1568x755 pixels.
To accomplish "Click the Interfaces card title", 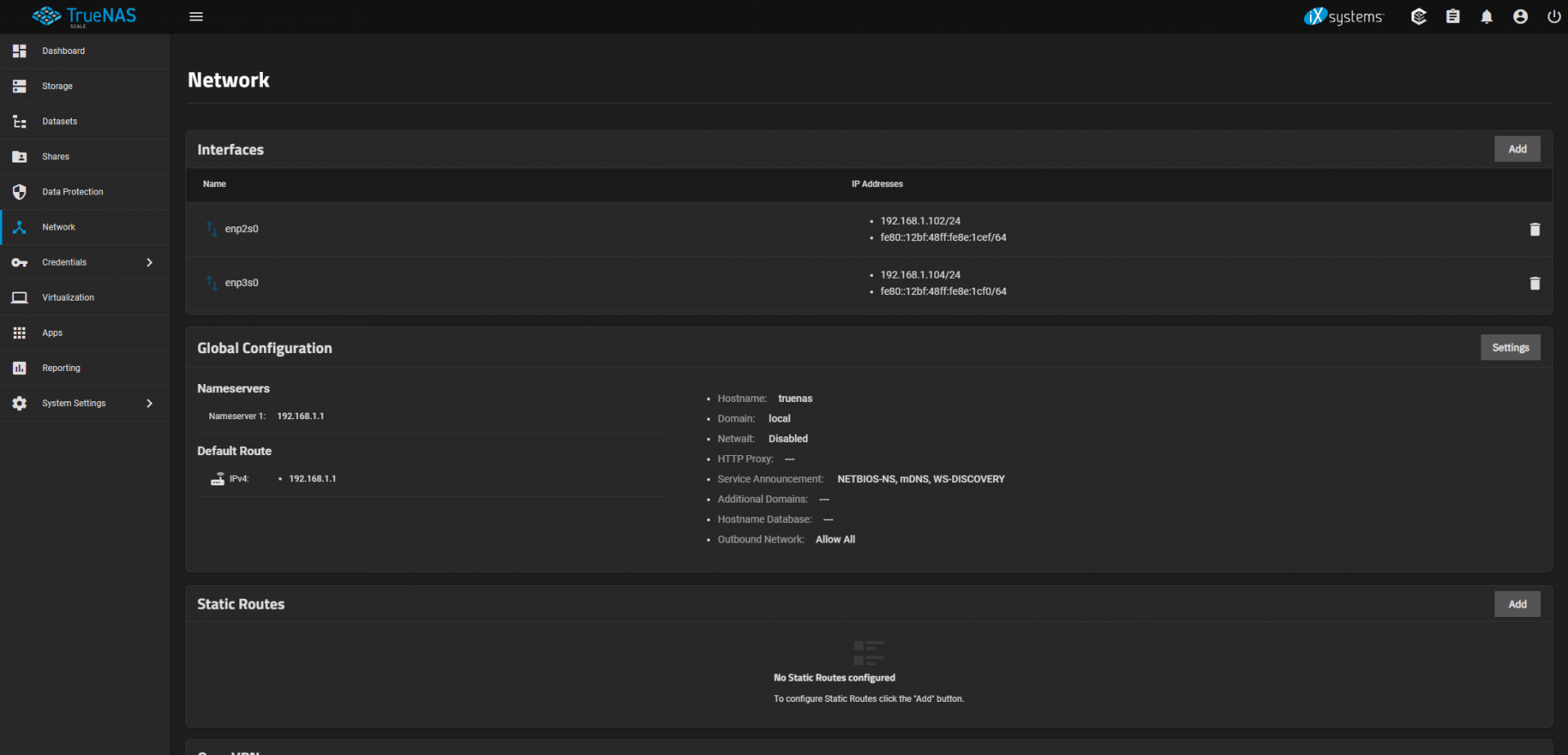I will click(230, 150).
